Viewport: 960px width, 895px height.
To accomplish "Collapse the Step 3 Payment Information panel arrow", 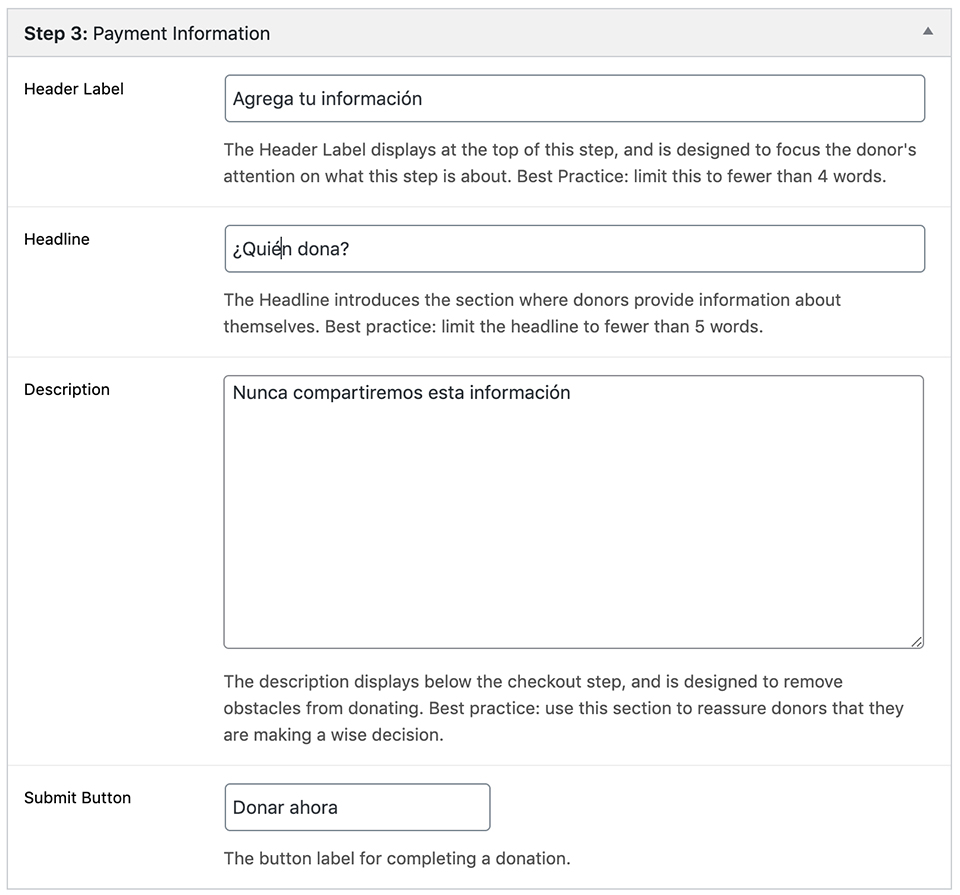I will (x=928, y=31).
